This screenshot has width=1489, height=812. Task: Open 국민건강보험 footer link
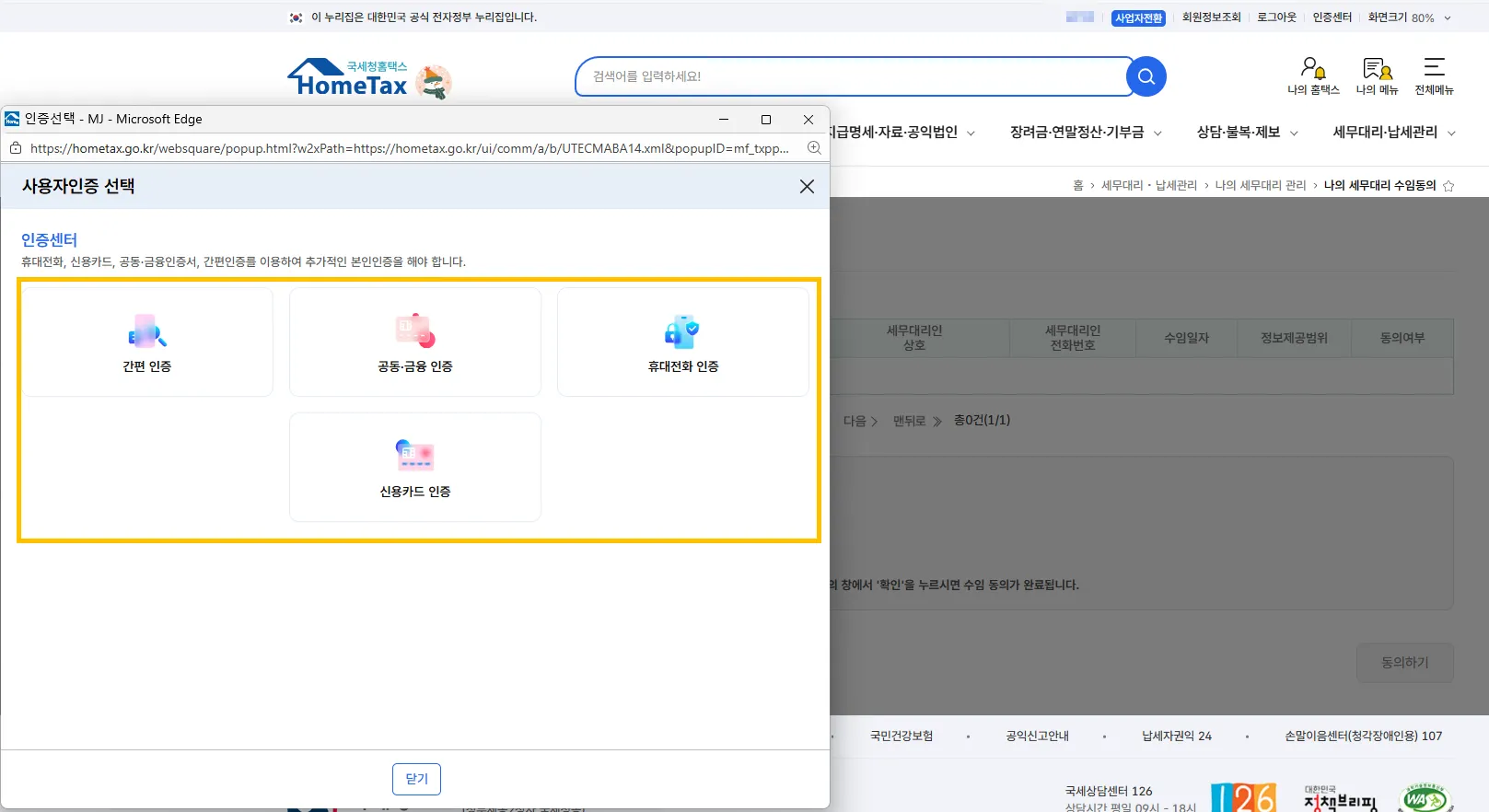(902, 736)
